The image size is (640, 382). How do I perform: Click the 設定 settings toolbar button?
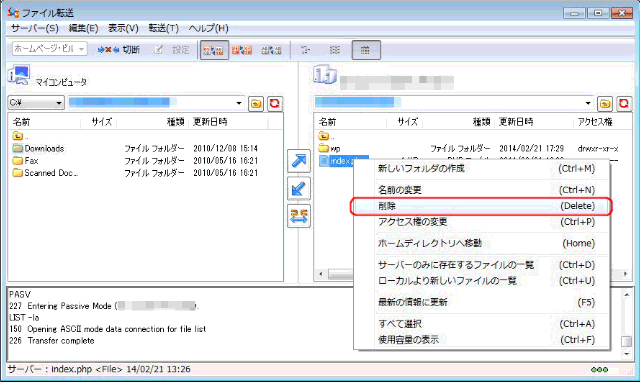(172, 50)
